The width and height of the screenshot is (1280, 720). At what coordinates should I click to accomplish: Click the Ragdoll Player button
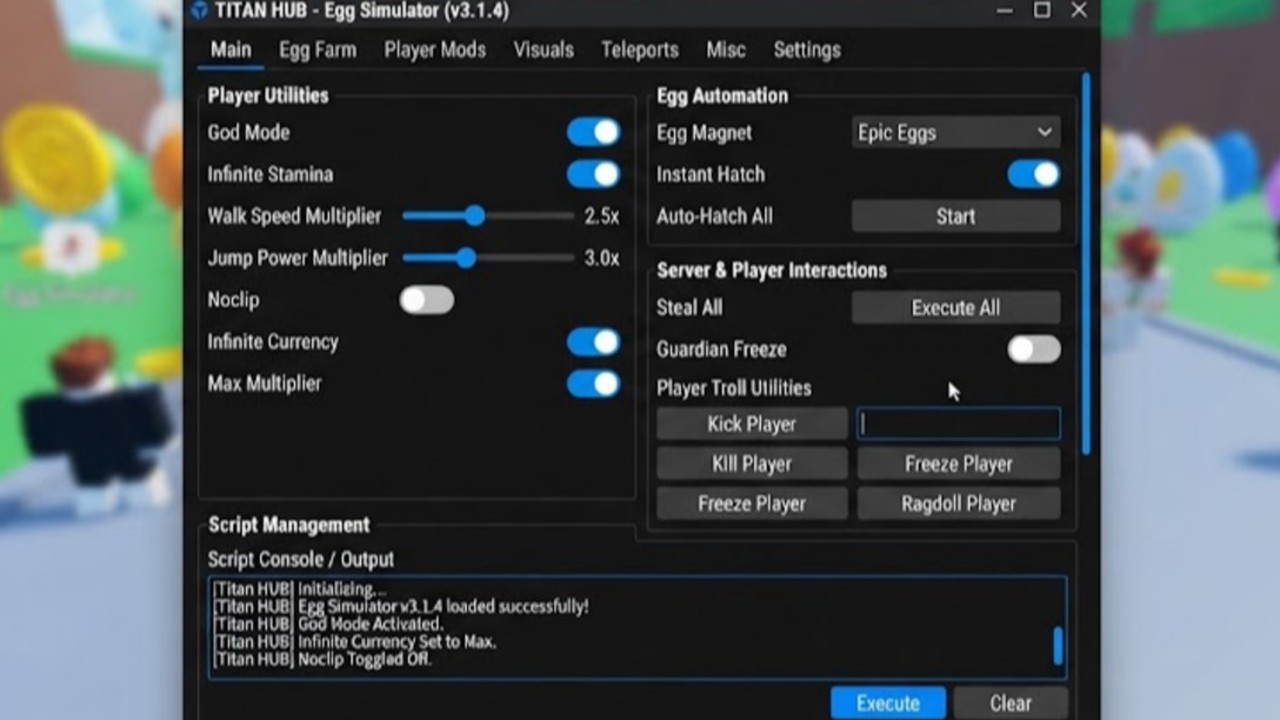959,504
